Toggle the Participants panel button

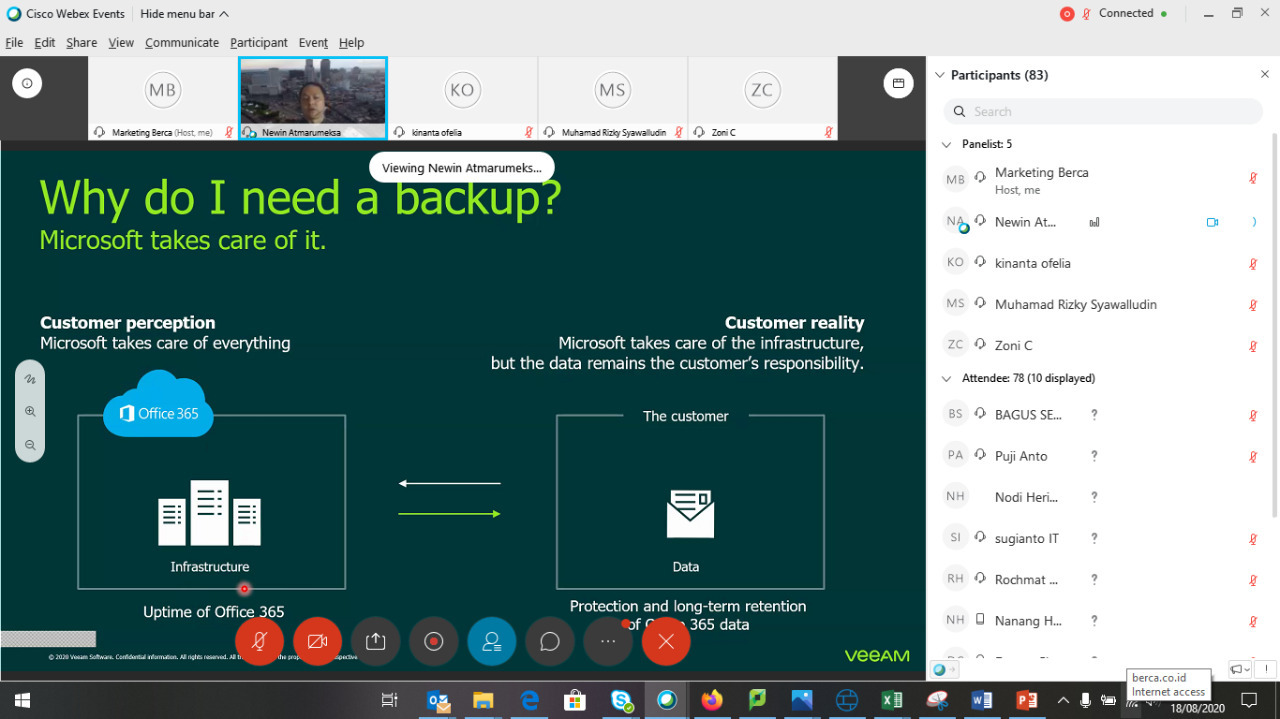coord(491,642)
